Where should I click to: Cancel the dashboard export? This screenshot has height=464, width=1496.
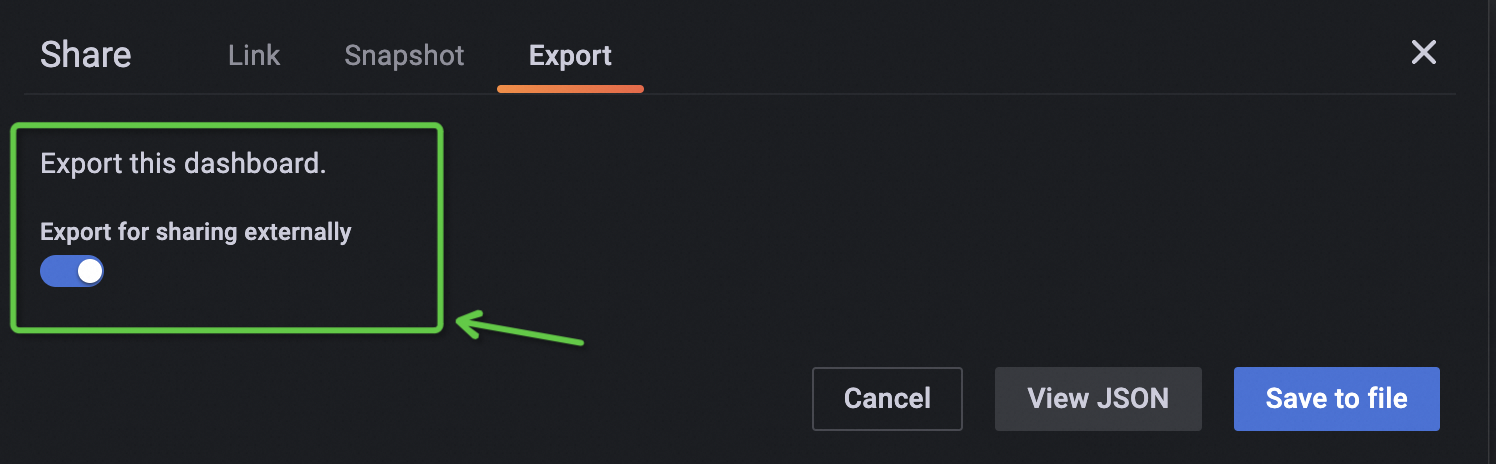(887, 399)
